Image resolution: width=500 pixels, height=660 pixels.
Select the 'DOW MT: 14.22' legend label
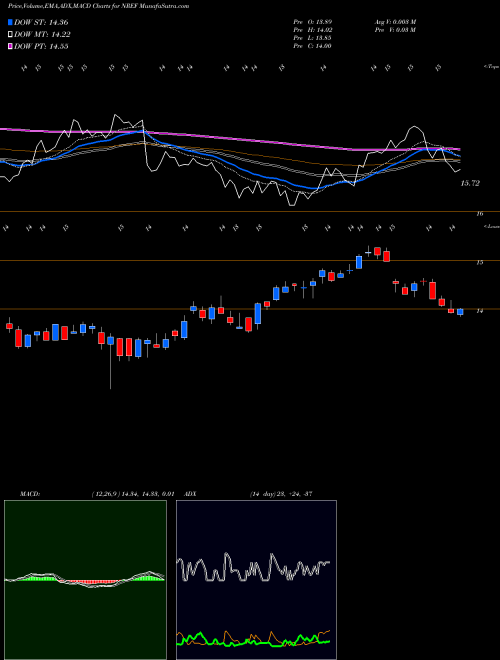tap(42, 35)
